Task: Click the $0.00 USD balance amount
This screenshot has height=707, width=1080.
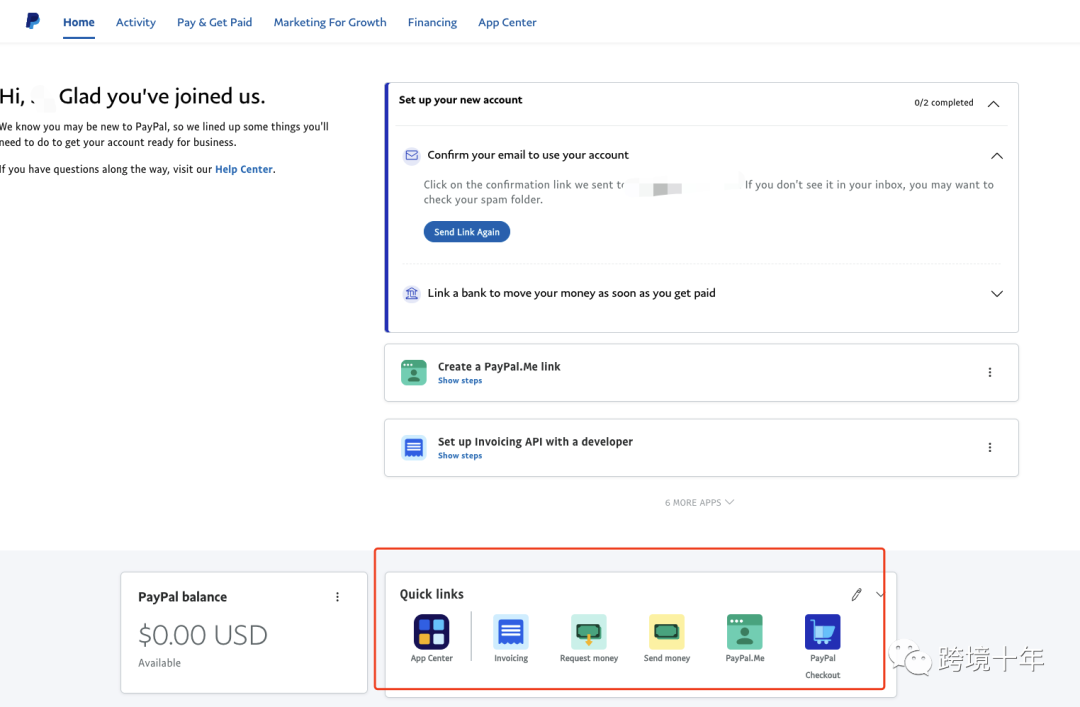Action: coord(202,635)
